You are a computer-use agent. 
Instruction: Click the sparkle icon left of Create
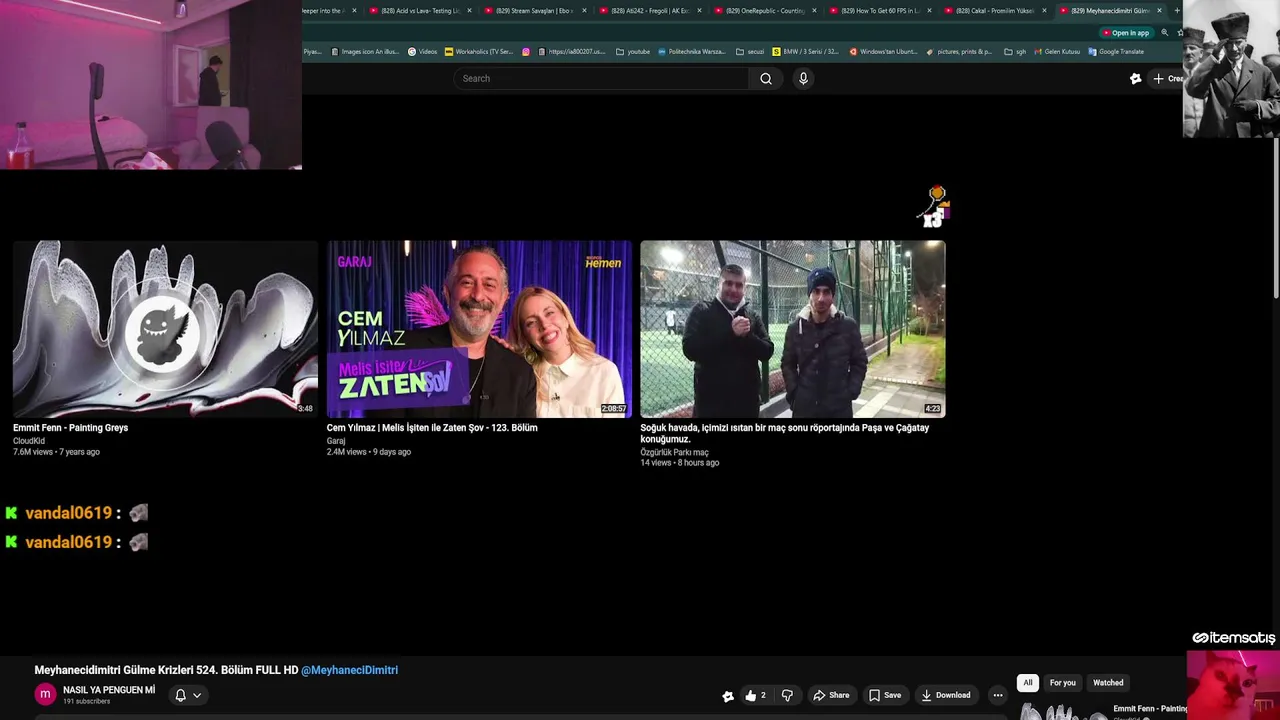(x=1135, y=79)
